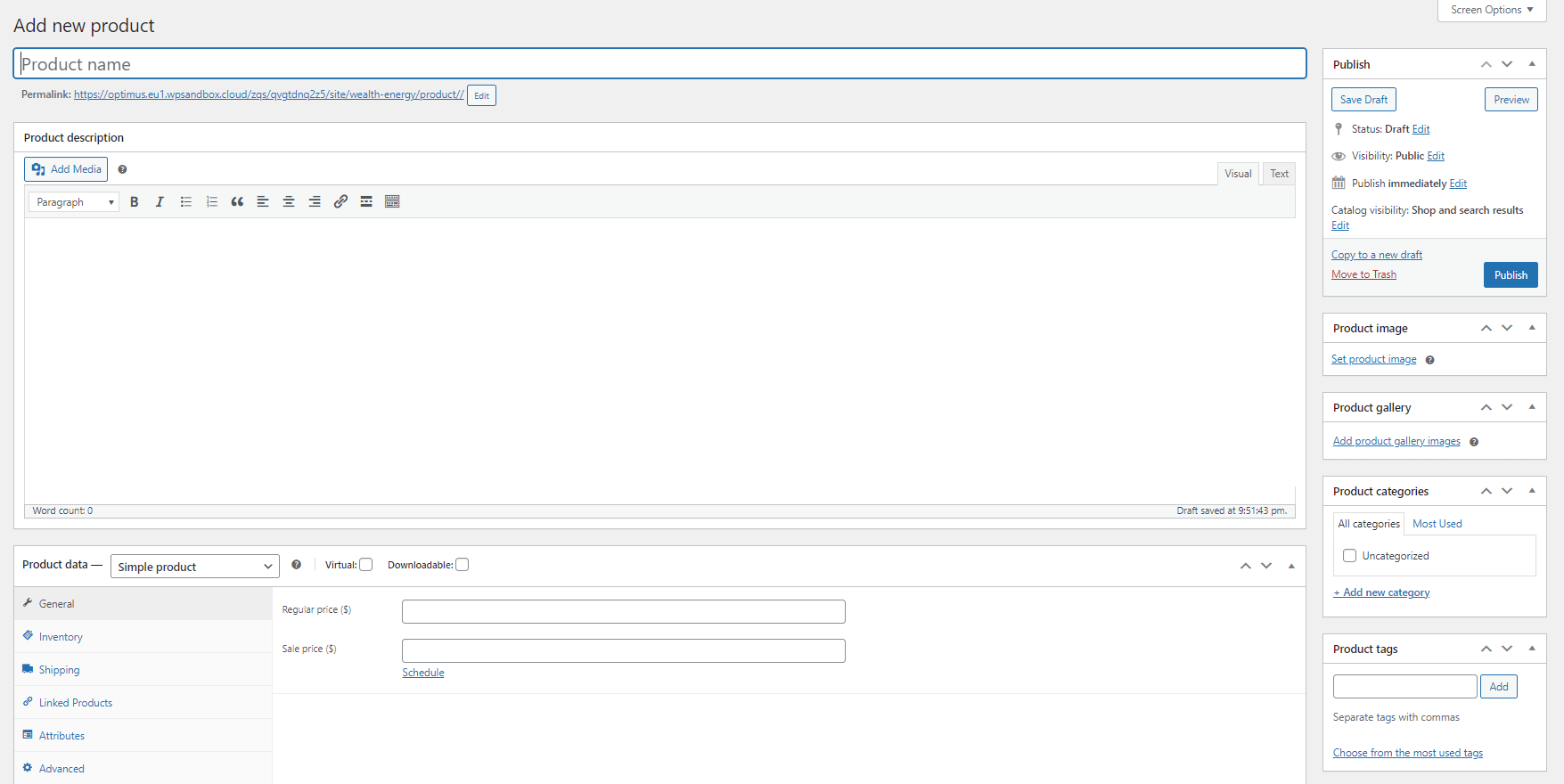
Task: Align text right
Action: pyautogui.click(x=315, y=202)
